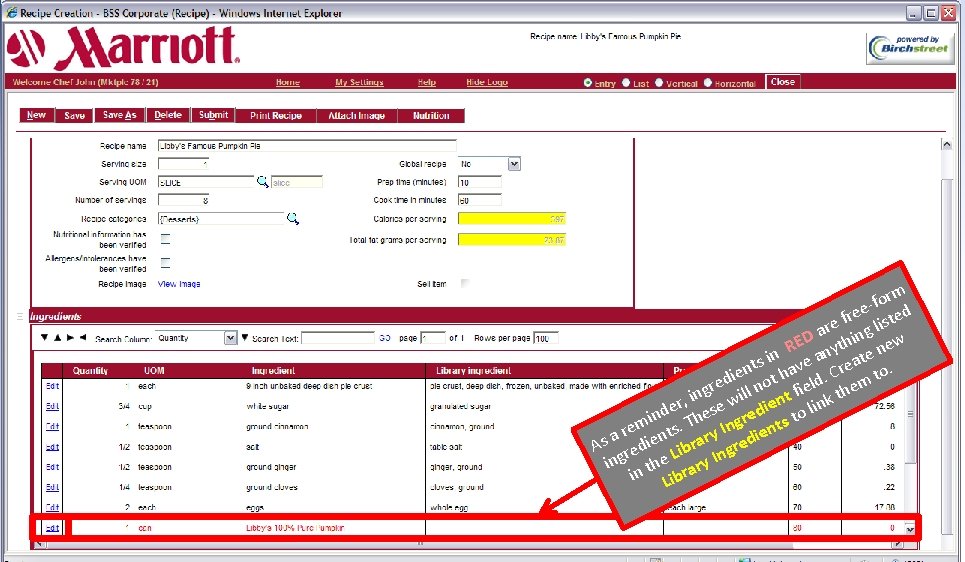The width and height of the screenshot is (965, 562).
Task: Click the up-arrow navigation icon in Ingredients
Action: [x=57, y=337]
